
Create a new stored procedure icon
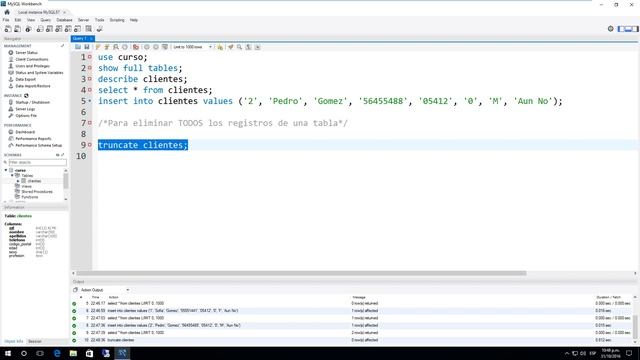pos(68,29)
